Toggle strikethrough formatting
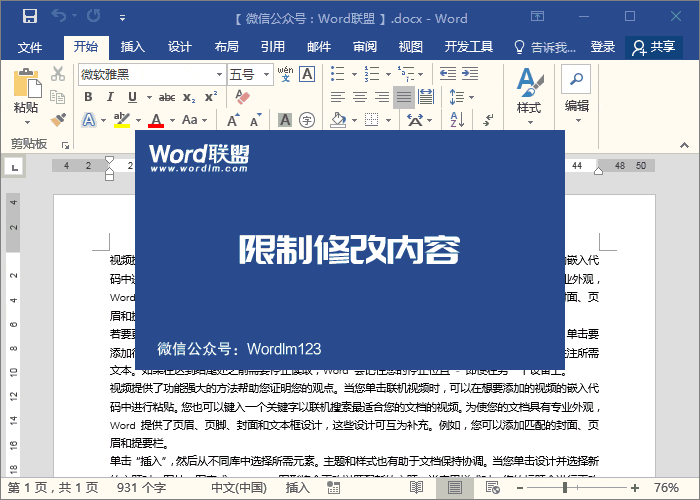Image resolution: width=700 pixels, height=500 pixels. 167,97
